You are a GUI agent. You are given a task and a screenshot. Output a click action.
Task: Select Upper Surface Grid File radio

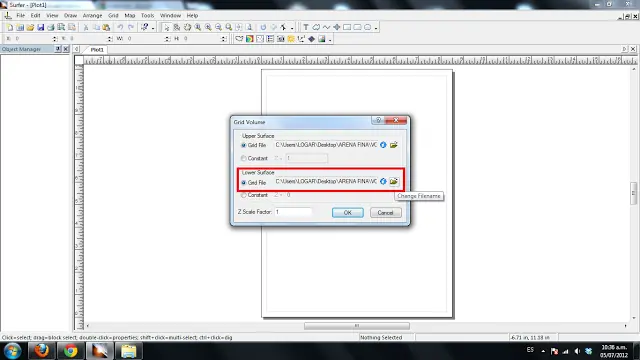pyautogui.click(x=244, y=145)
